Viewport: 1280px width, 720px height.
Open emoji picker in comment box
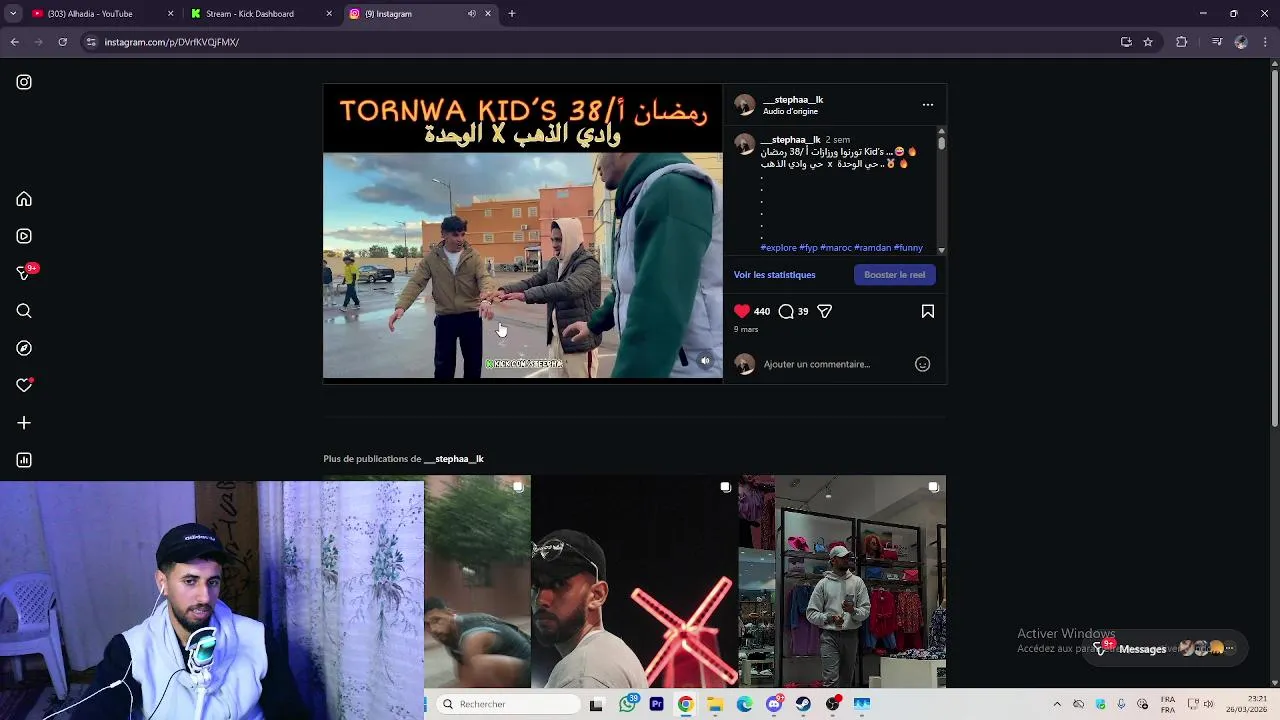[923, 364]
